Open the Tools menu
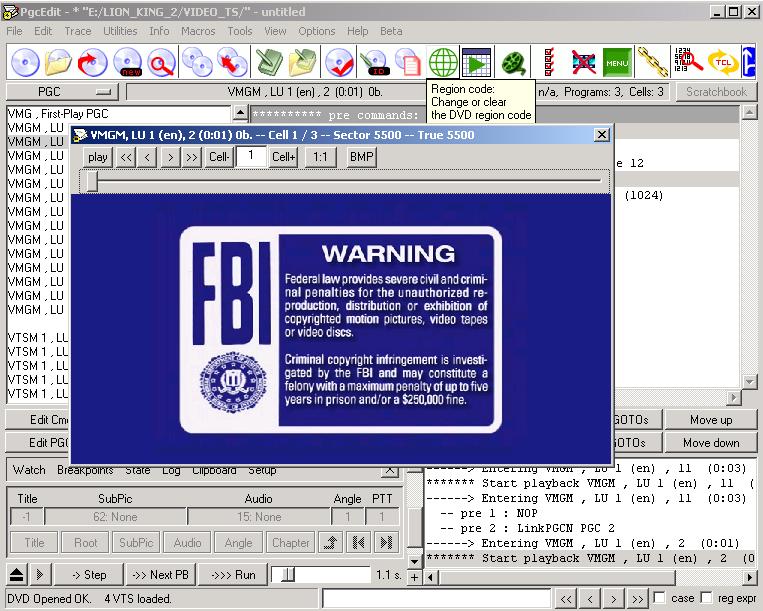The width and height of the screenshot is (763, 611). point(240,31)
